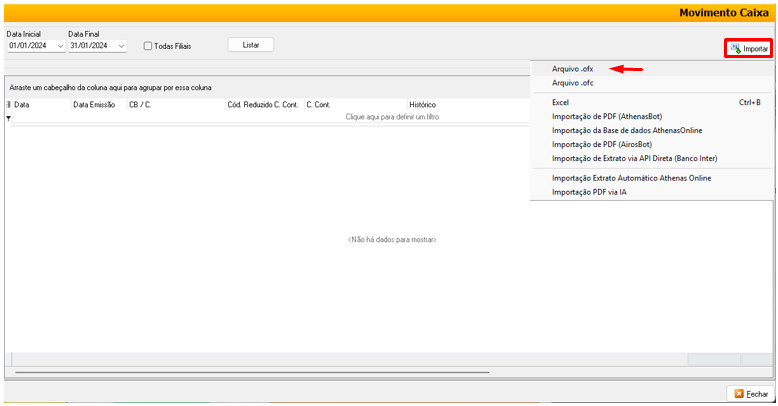Select Arquivo .ofc import option
This screenshot has height=406, width=778.
(x=571, y=83)
